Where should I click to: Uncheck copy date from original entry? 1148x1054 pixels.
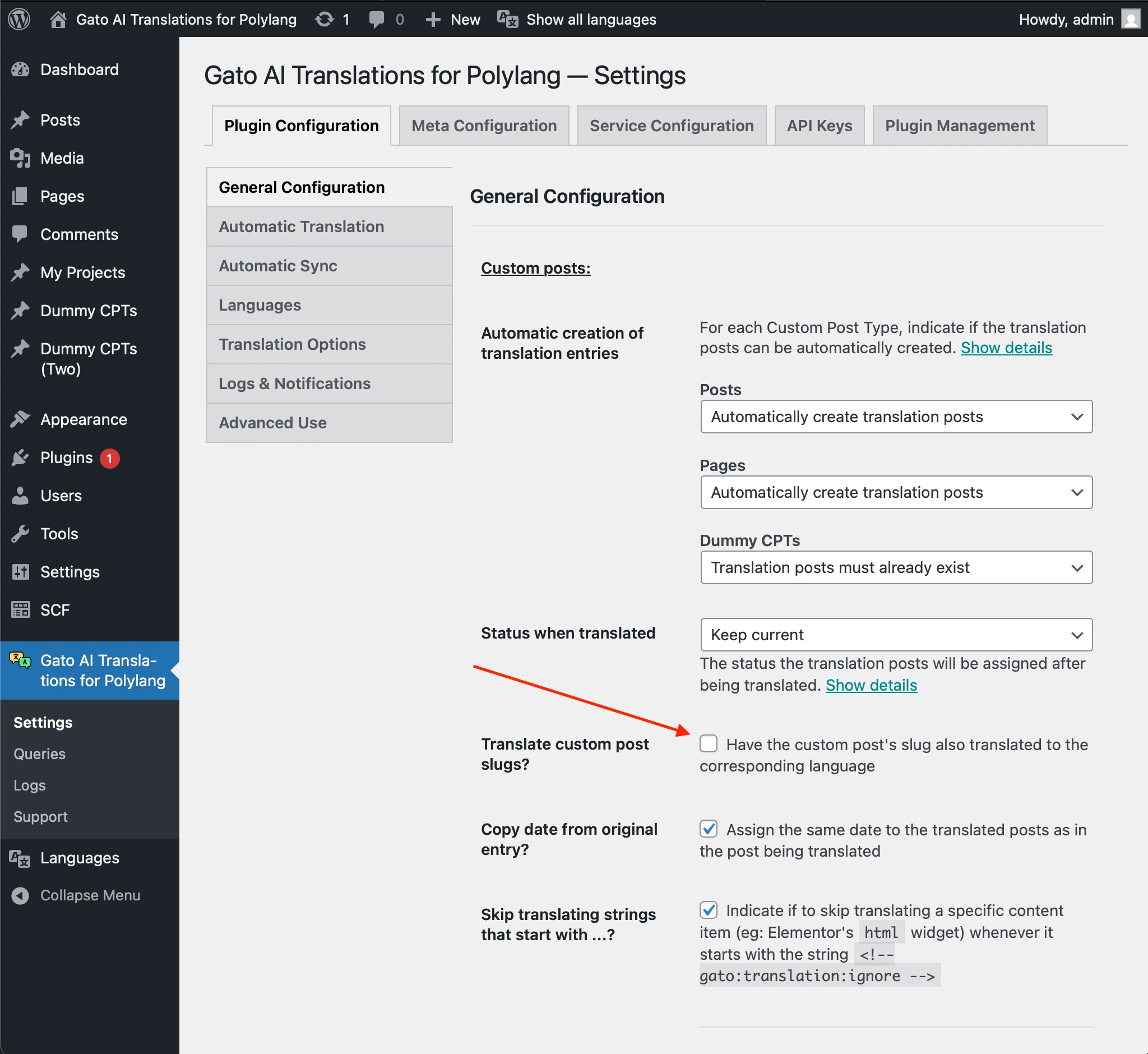tap(709, 830)
